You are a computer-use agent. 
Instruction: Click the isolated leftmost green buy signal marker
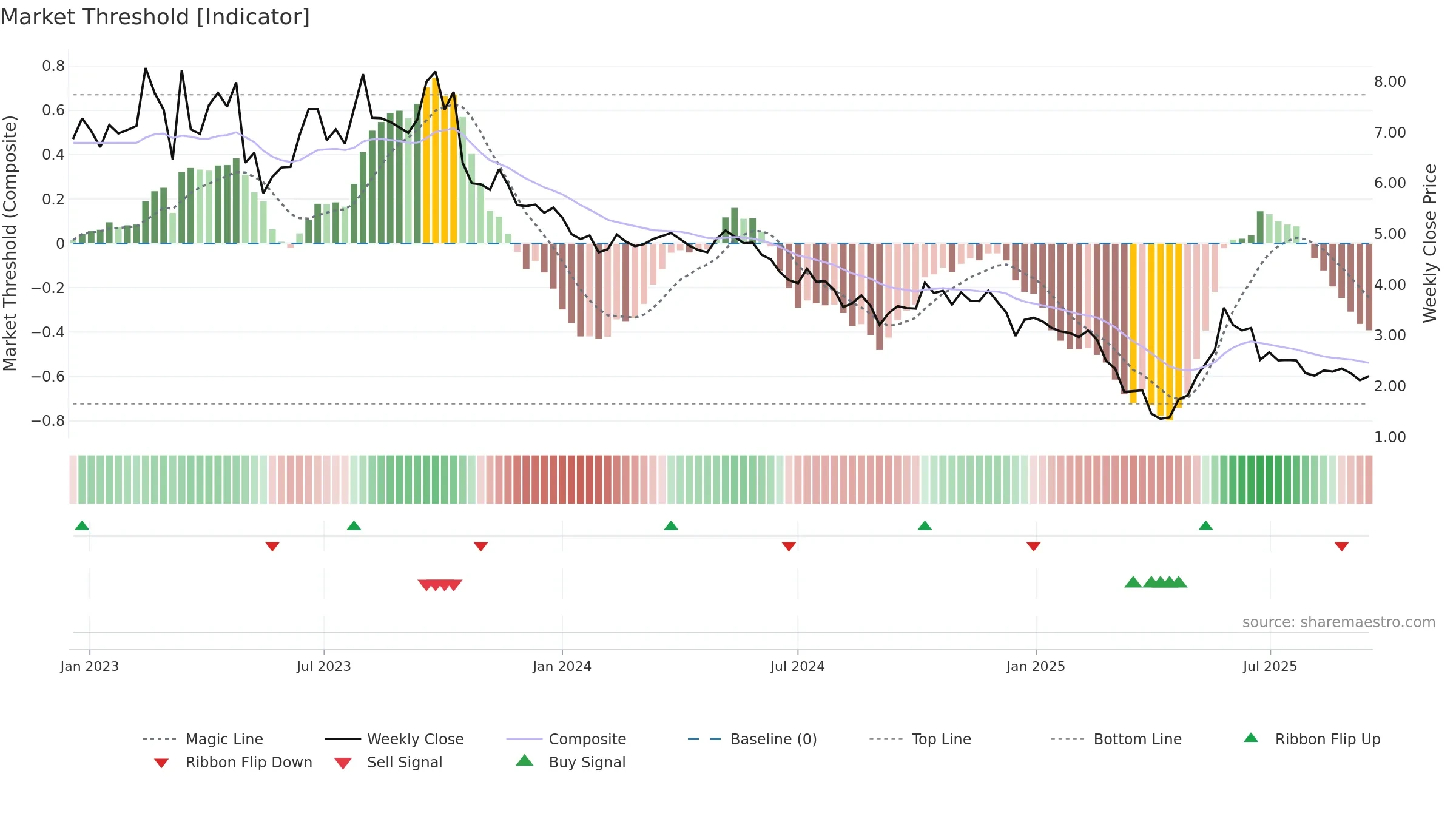click(1133, 582)
